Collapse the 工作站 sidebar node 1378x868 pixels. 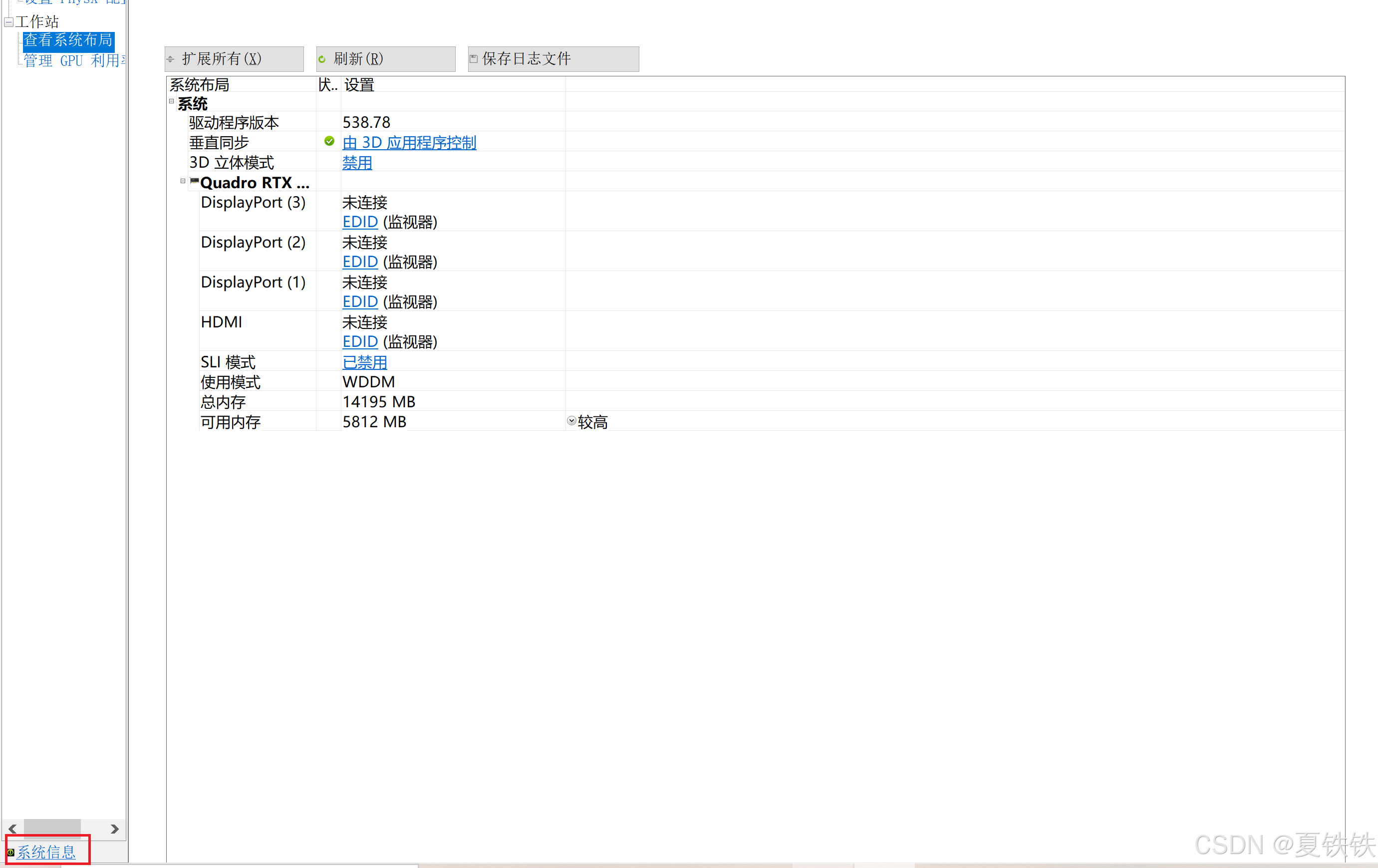(8, 22)
